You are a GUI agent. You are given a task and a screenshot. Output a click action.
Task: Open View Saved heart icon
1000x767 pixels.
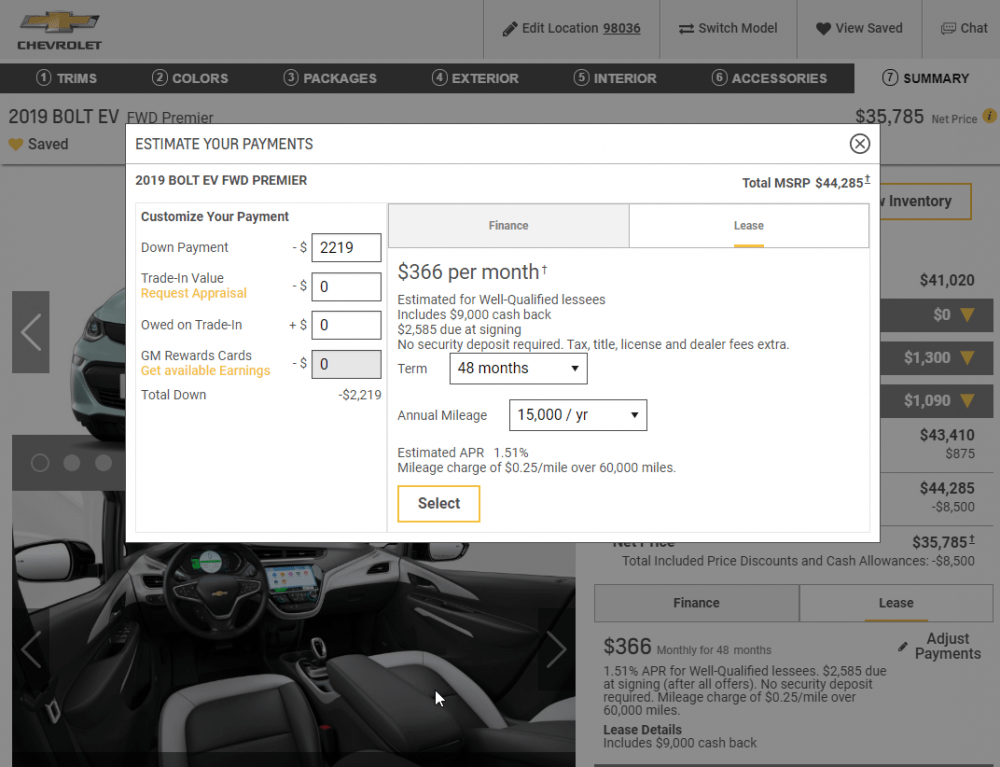coord(823,29)
